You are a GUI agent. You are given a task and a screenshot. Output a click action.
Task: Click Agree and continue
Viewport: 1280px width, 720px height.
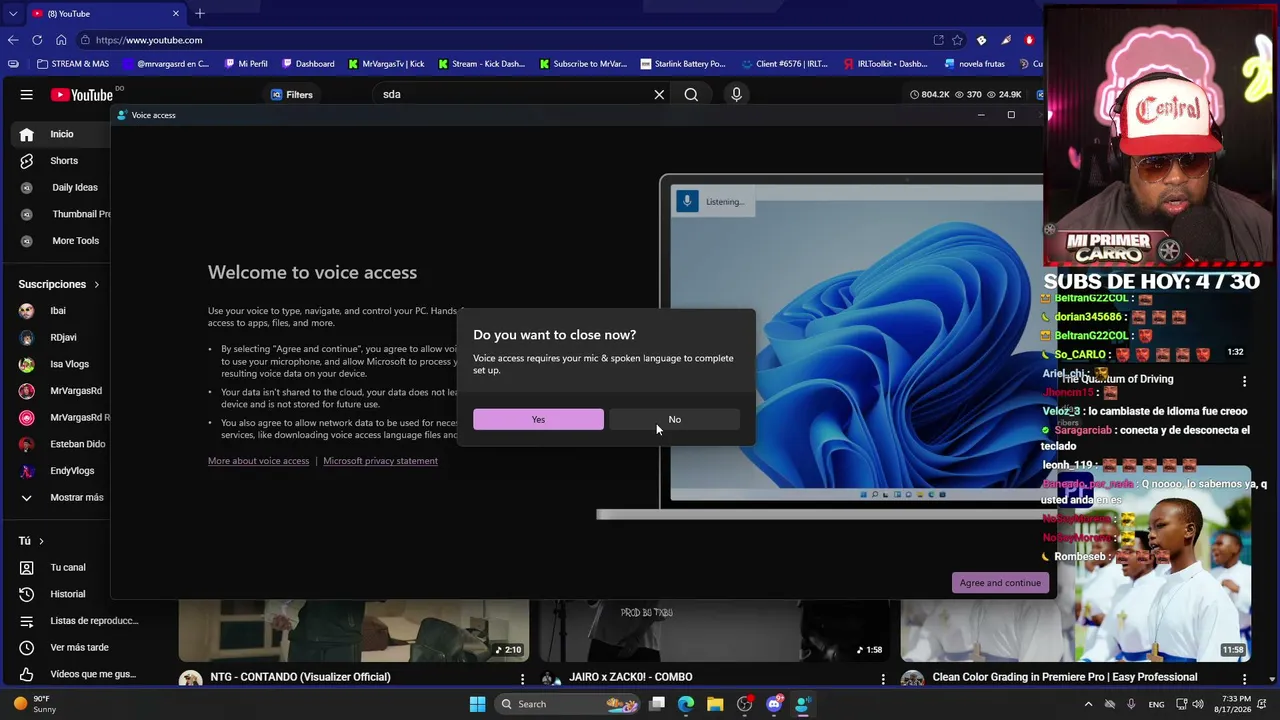point(1000,583)
